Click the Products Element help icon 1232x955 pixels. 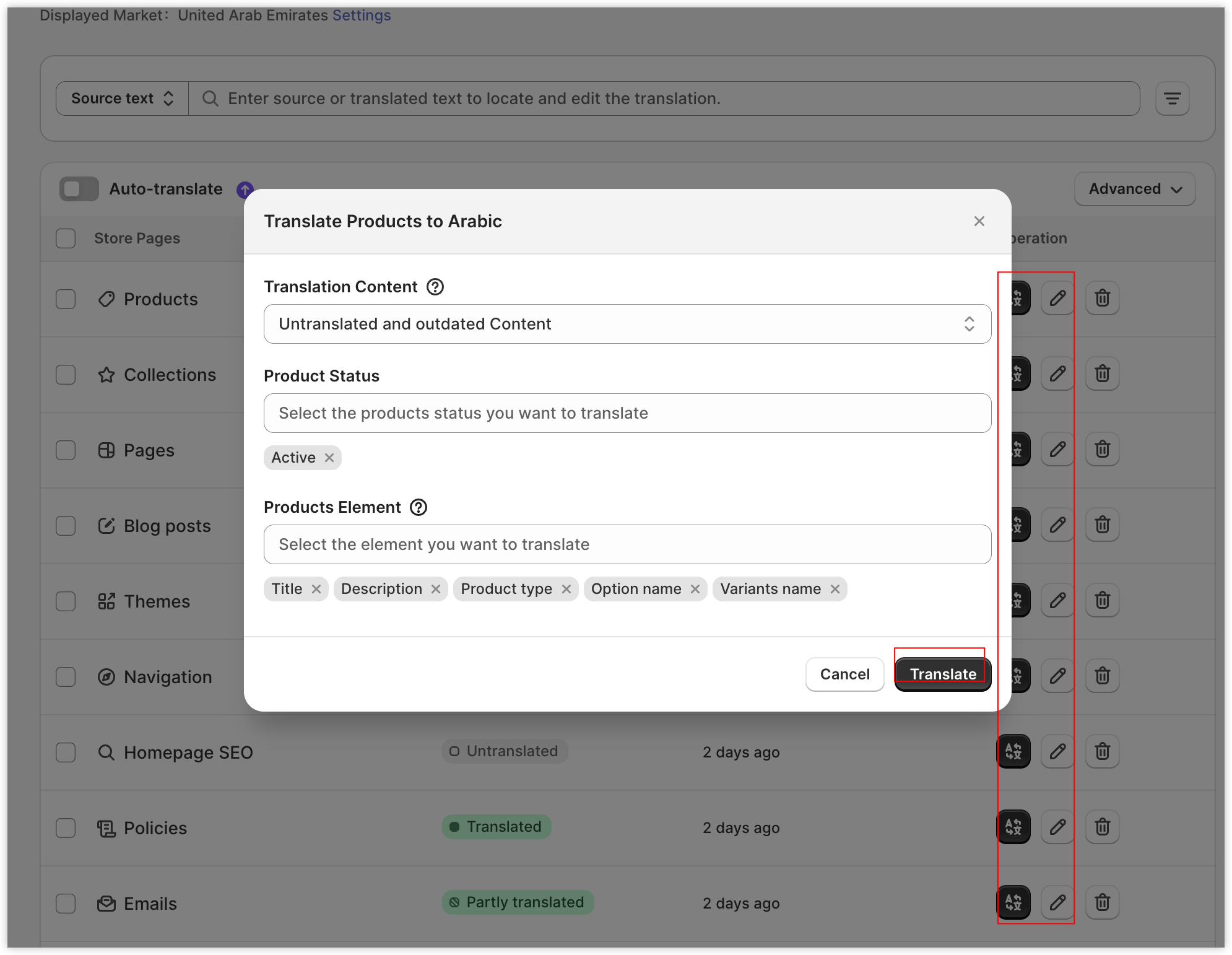pos(419,507)
